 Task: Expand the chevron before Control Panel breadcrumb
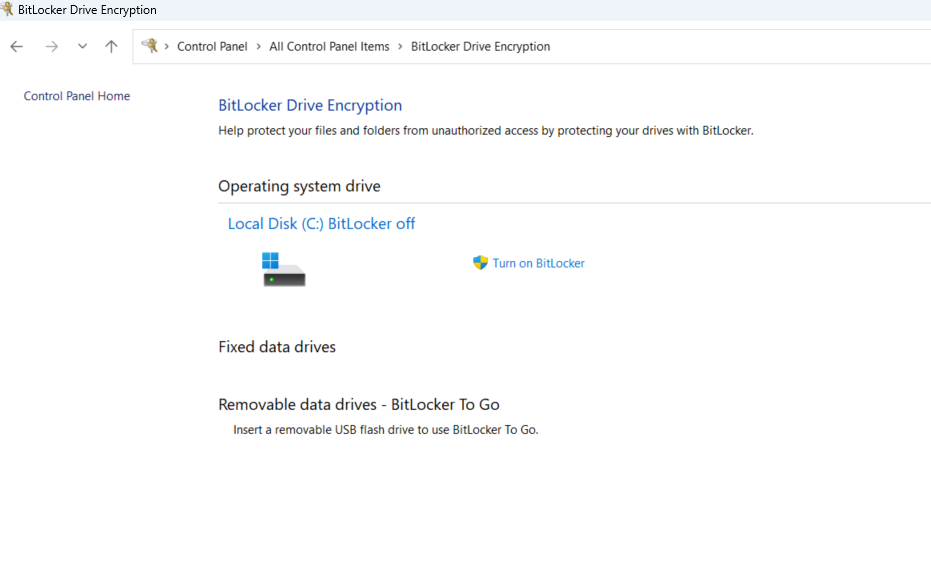(x=167, y=46)
